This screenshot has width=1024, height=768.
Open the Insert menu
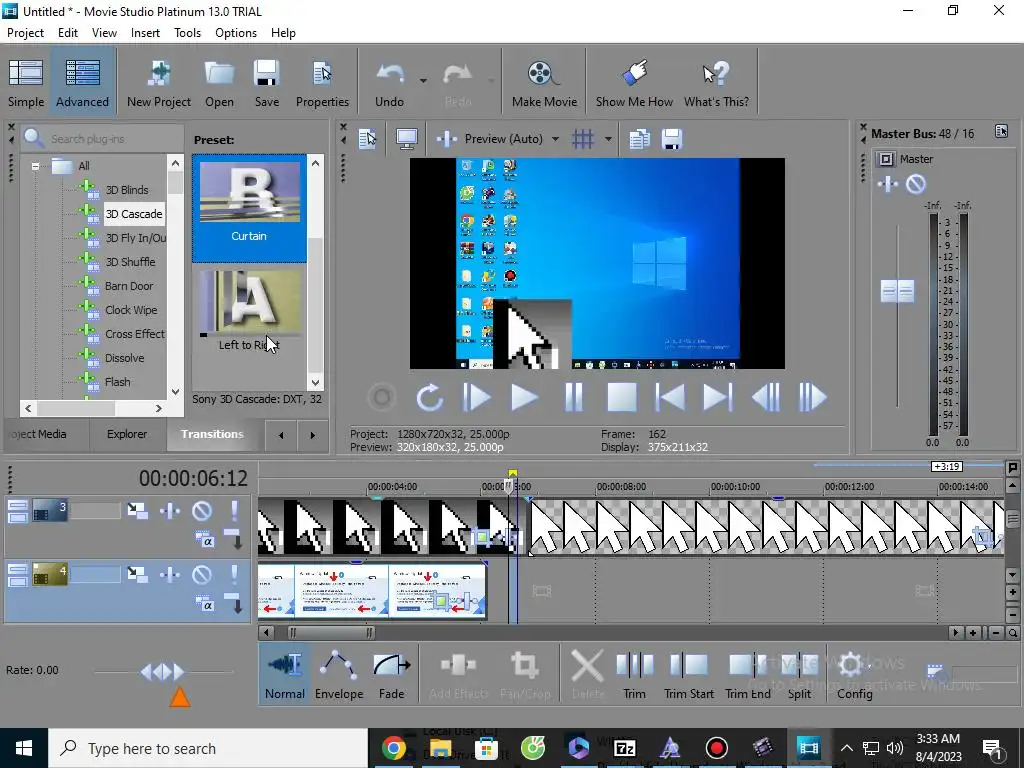tap(145, 33)
